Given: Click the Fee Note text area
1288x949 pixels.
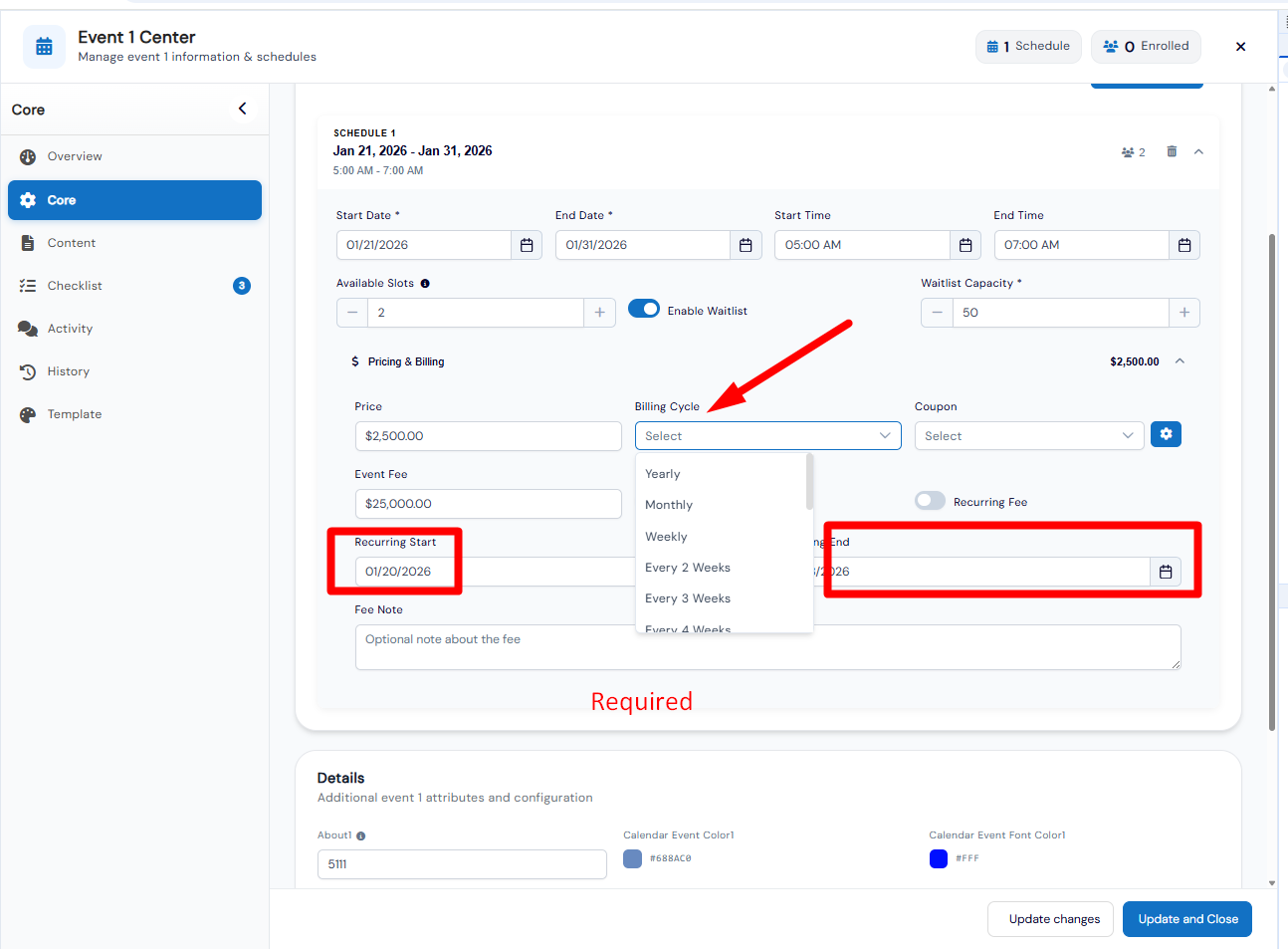Looking at the screenshot, I should 767,647.
